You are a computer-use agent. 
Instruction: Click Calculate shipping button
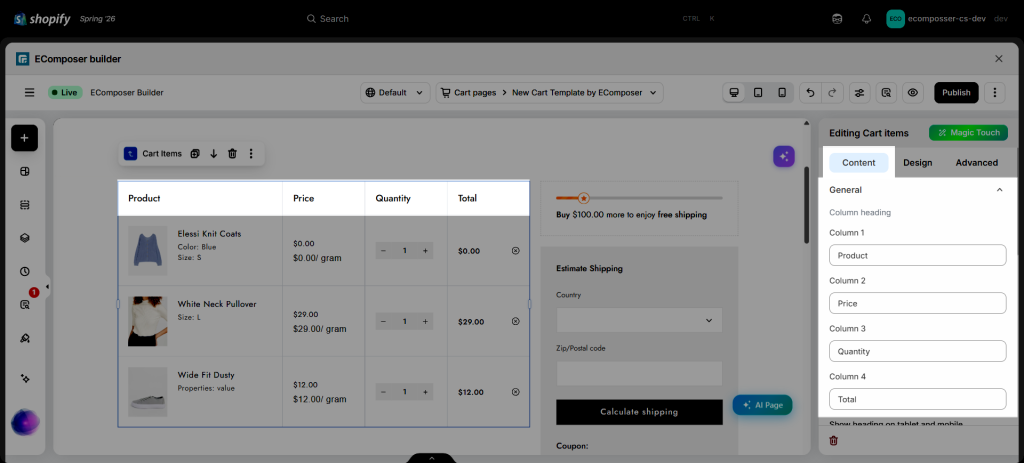pos(639,412)
